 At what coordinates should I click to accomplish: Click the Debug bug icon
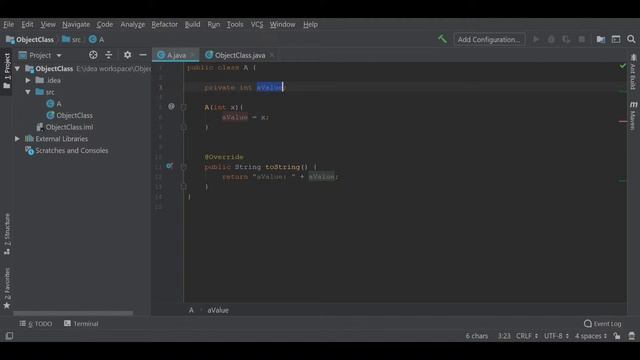tap(551, 39)
